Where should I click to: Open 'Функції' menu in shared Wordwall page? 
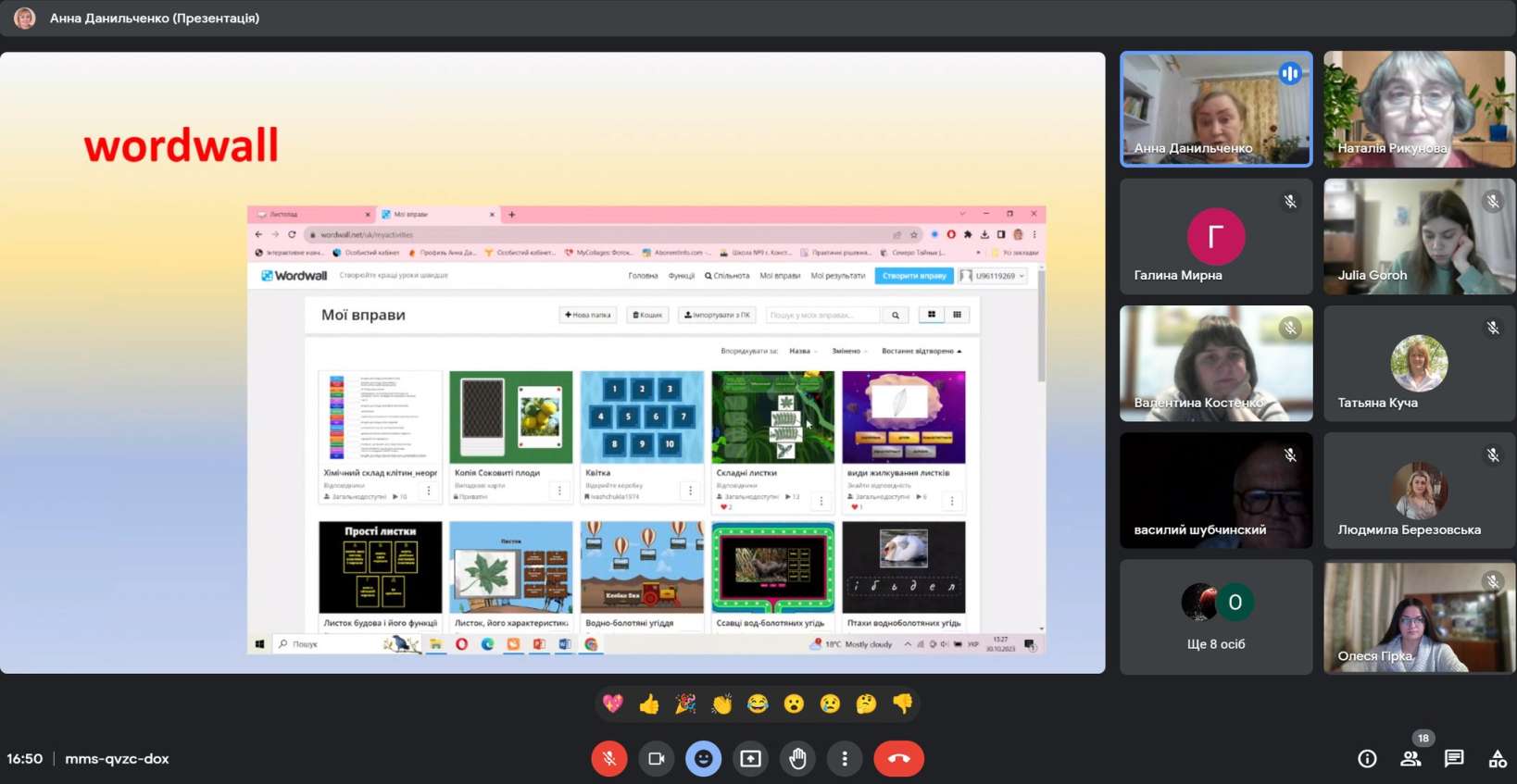[682, 275]
